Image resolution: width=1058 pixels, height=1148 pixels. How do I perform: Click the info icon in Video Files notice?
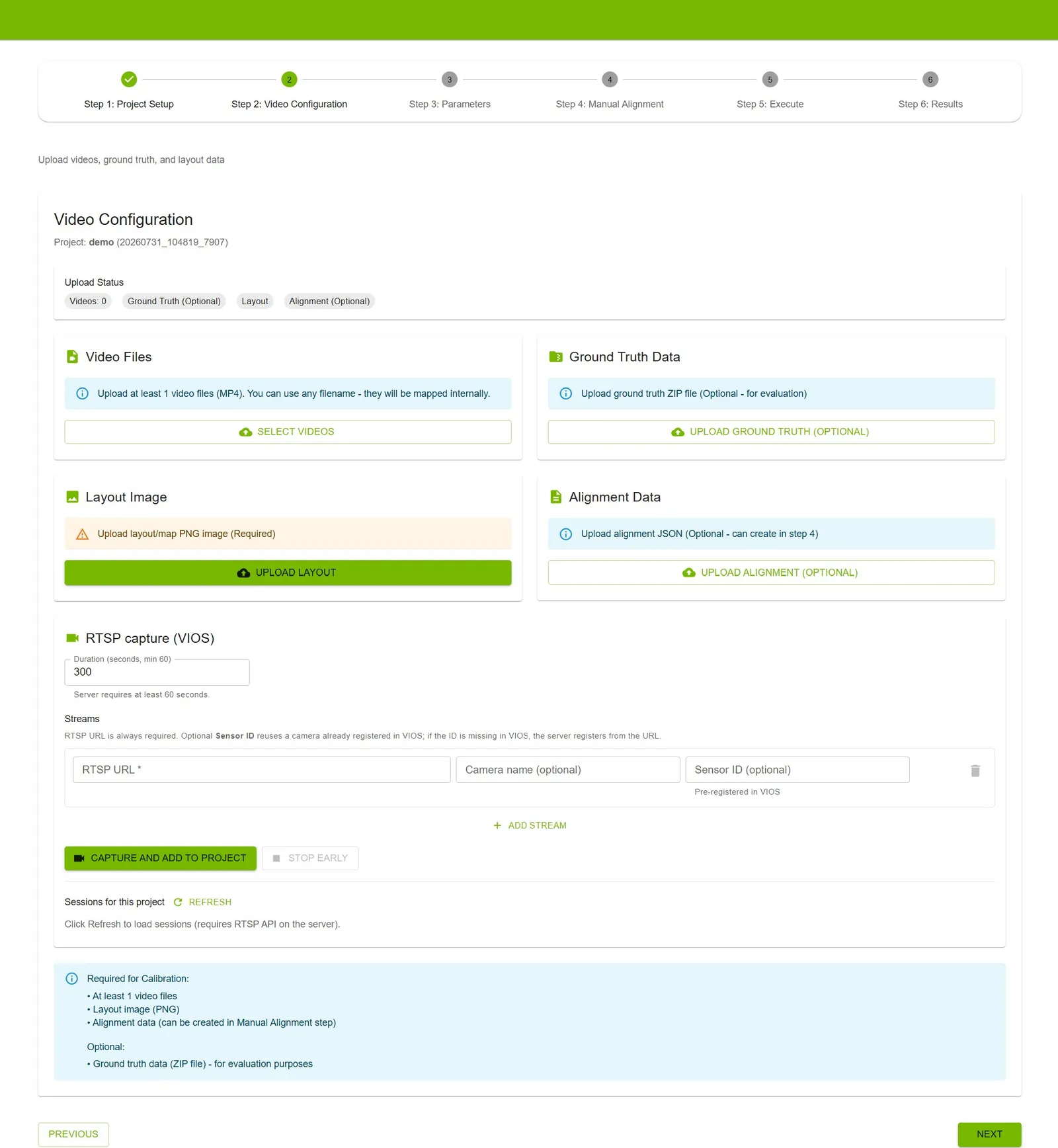point(83,393)
